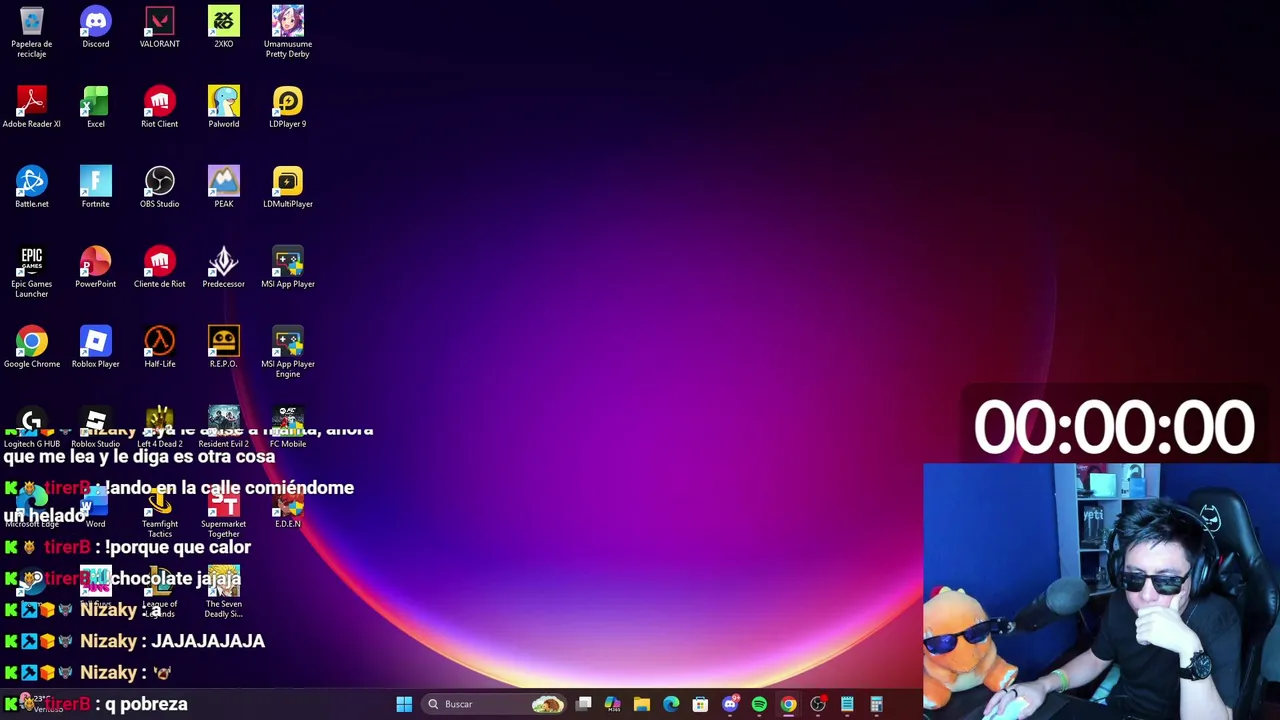Image resolution: width=1280 pixels, height=720 pixels.
Task: Click the Cliente de Riot desktop icon
Action: click(160, 267)
